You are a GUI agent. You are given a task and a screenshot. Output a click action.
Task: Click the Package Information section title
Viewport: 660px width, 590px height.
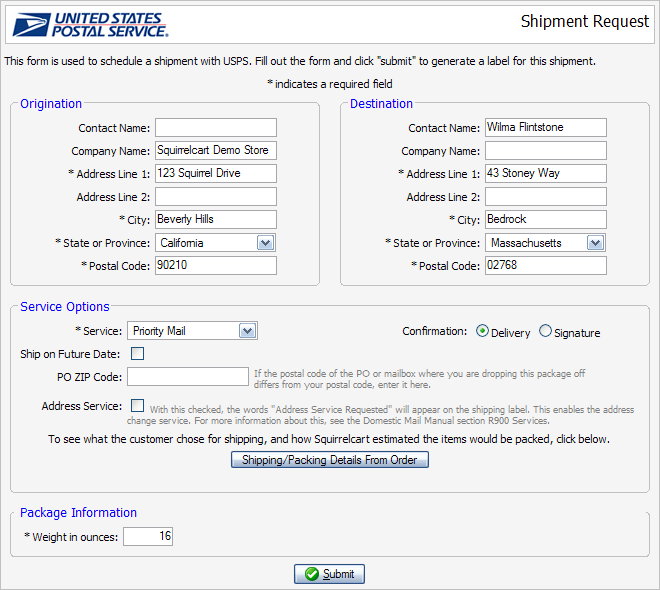click(79, 513)
